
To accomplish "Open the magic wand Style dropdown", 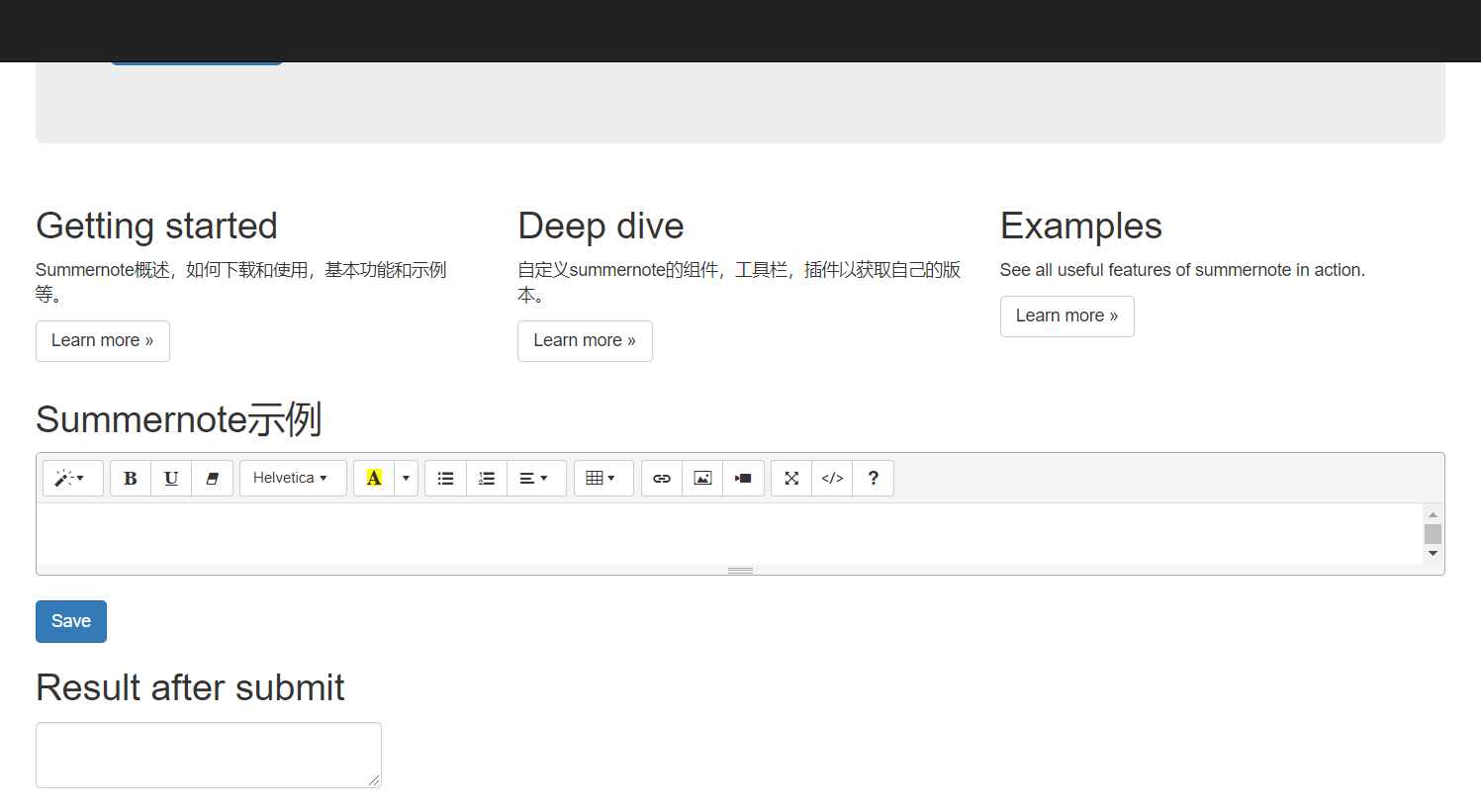I will (72, 479).
